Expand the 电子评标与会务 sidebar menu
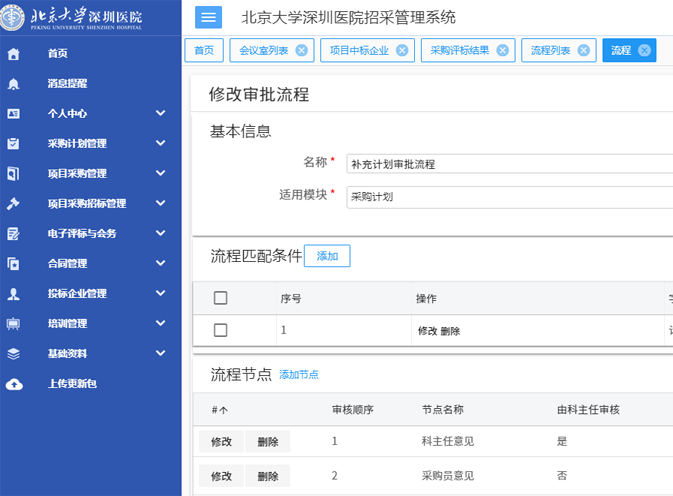 [160, 234]
